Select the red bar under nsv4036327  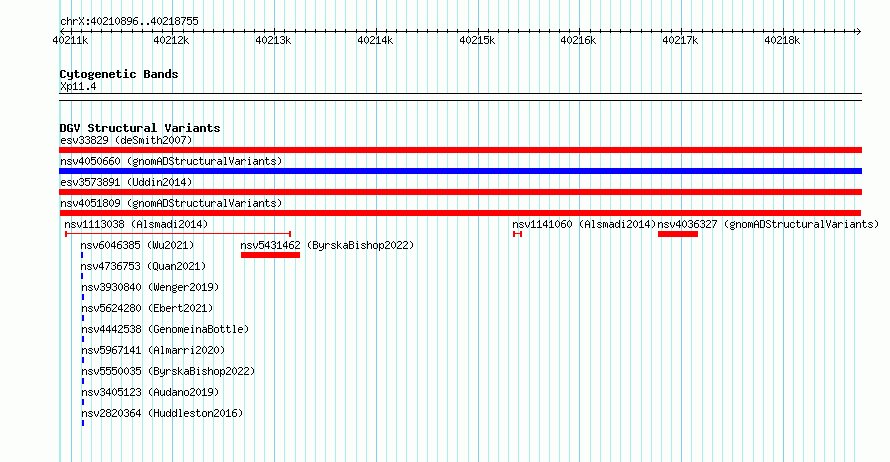tap(678, 234)
